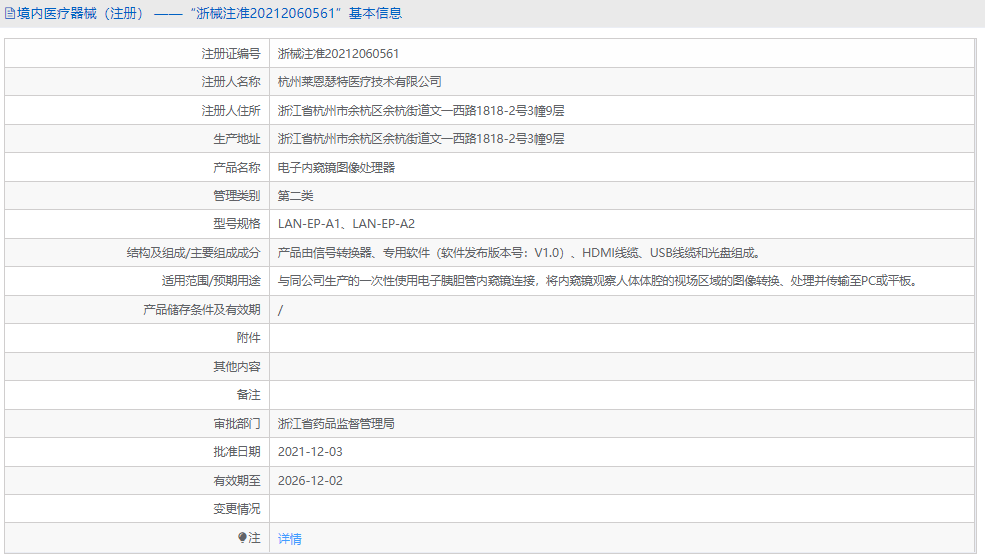Click the 注册人住所 label
The width and height of the screenshot is (985, 558).
(x=231, y=111)
